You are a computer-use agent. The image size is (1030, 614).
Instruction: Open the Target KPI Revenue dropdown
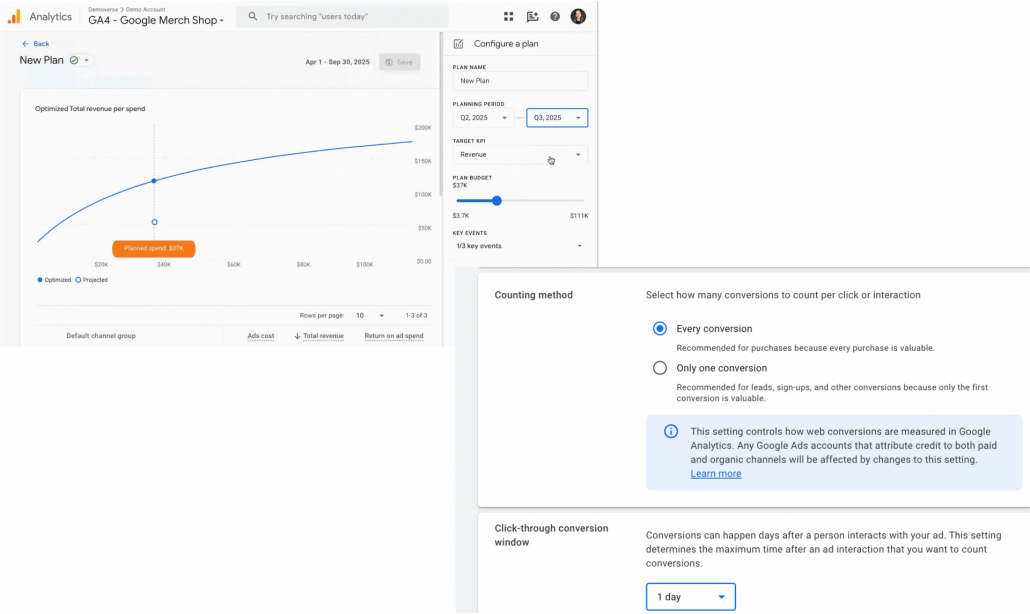click(519, 155)
